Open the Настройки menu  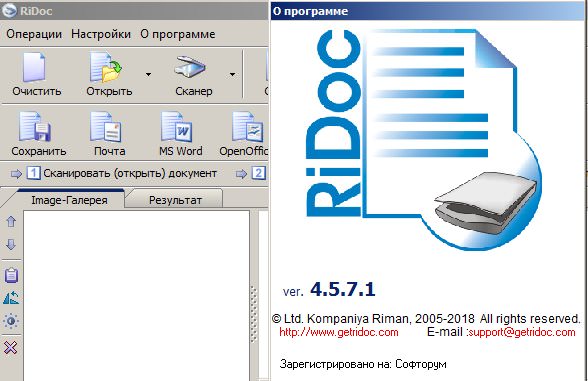tap(101, 34)
